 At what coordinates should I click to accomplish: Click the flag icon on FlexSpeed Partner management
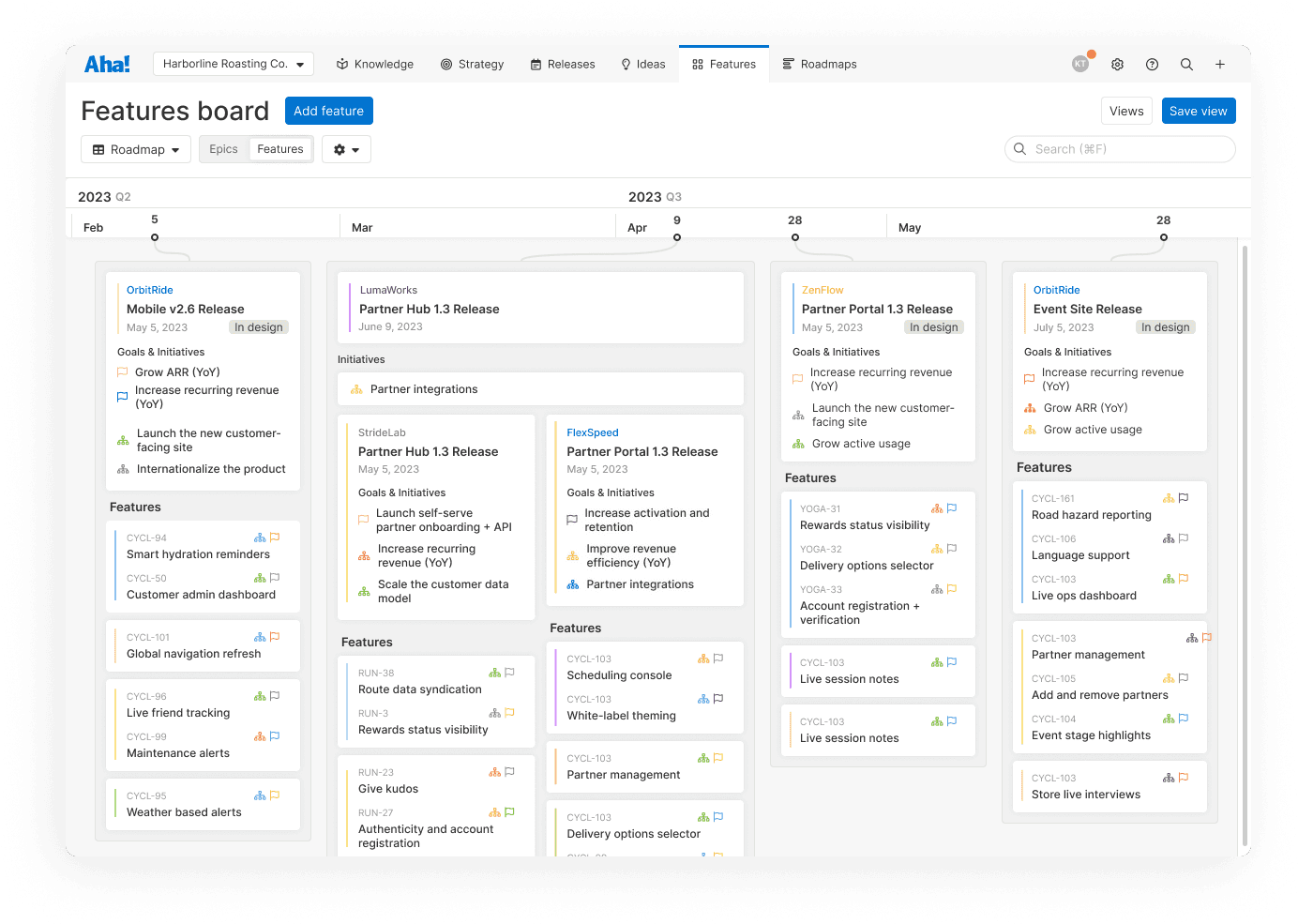pos(718,758)
